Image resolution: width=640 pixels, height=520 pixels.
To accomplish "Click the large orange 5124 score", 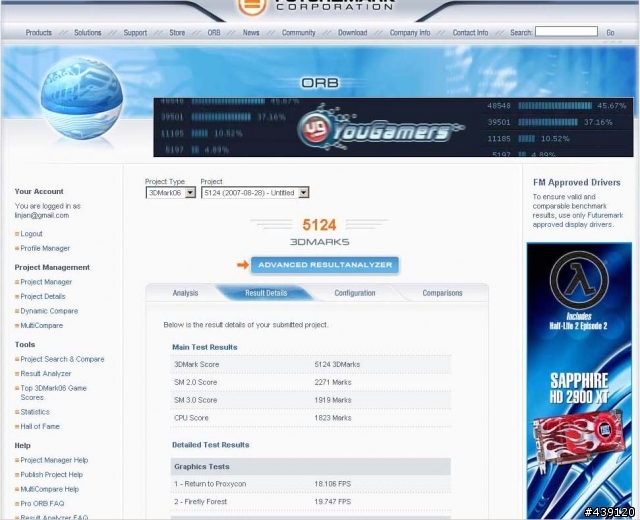I will point(319,225).
